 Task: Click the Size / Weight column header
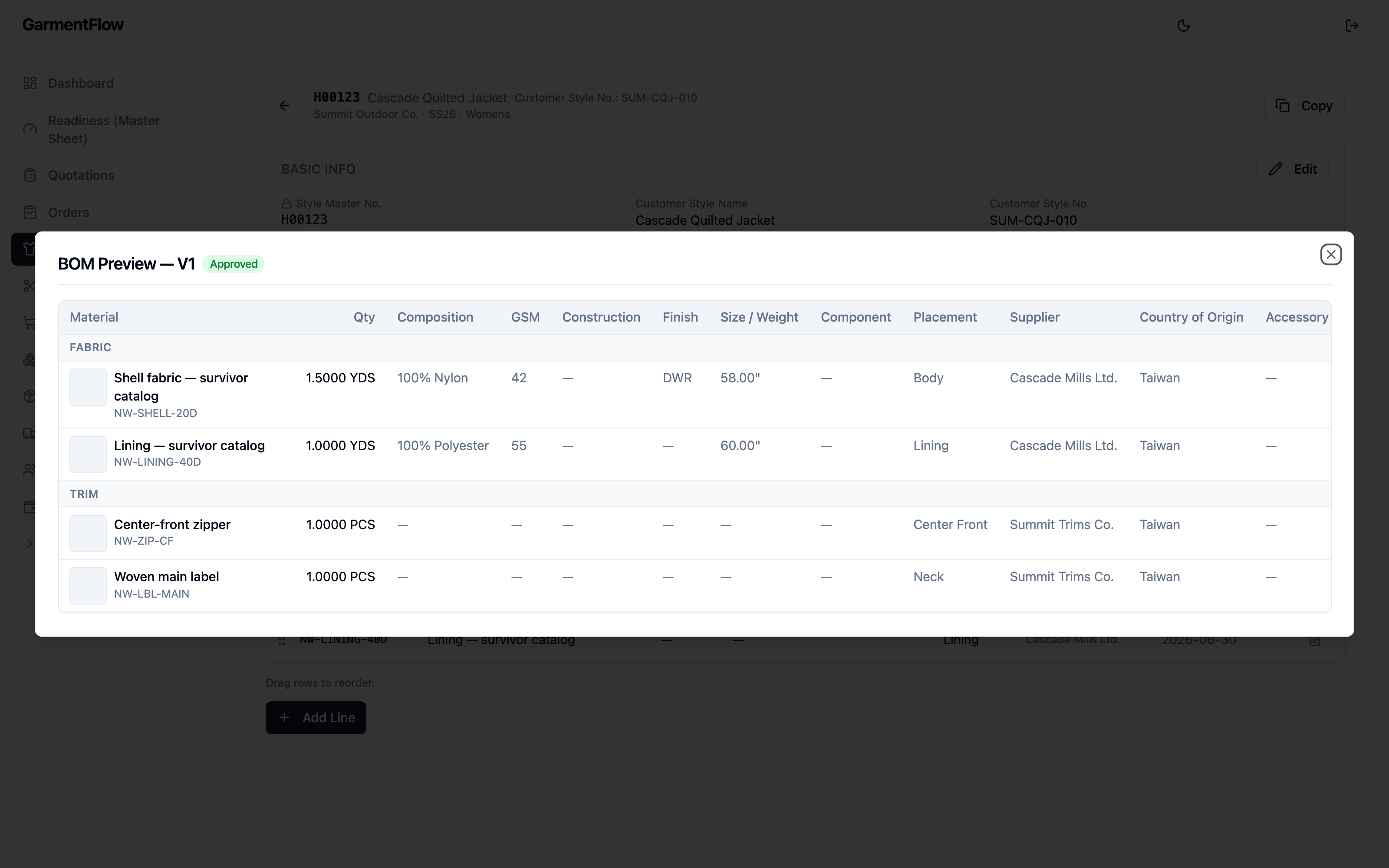(x=759, y=317)
